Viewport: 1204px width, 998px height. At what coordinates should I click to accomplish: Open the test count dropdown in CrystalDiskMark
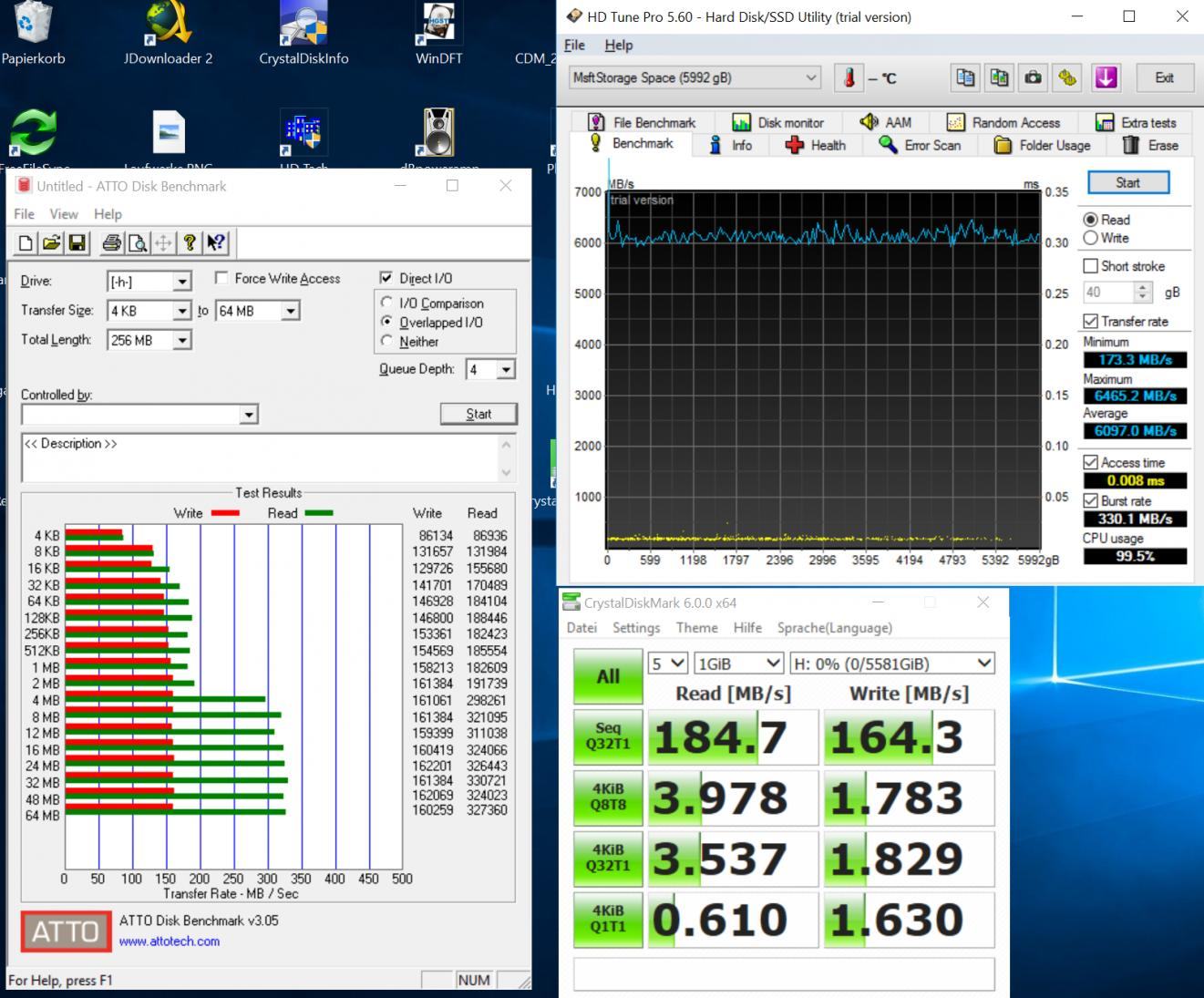(667, 664)
